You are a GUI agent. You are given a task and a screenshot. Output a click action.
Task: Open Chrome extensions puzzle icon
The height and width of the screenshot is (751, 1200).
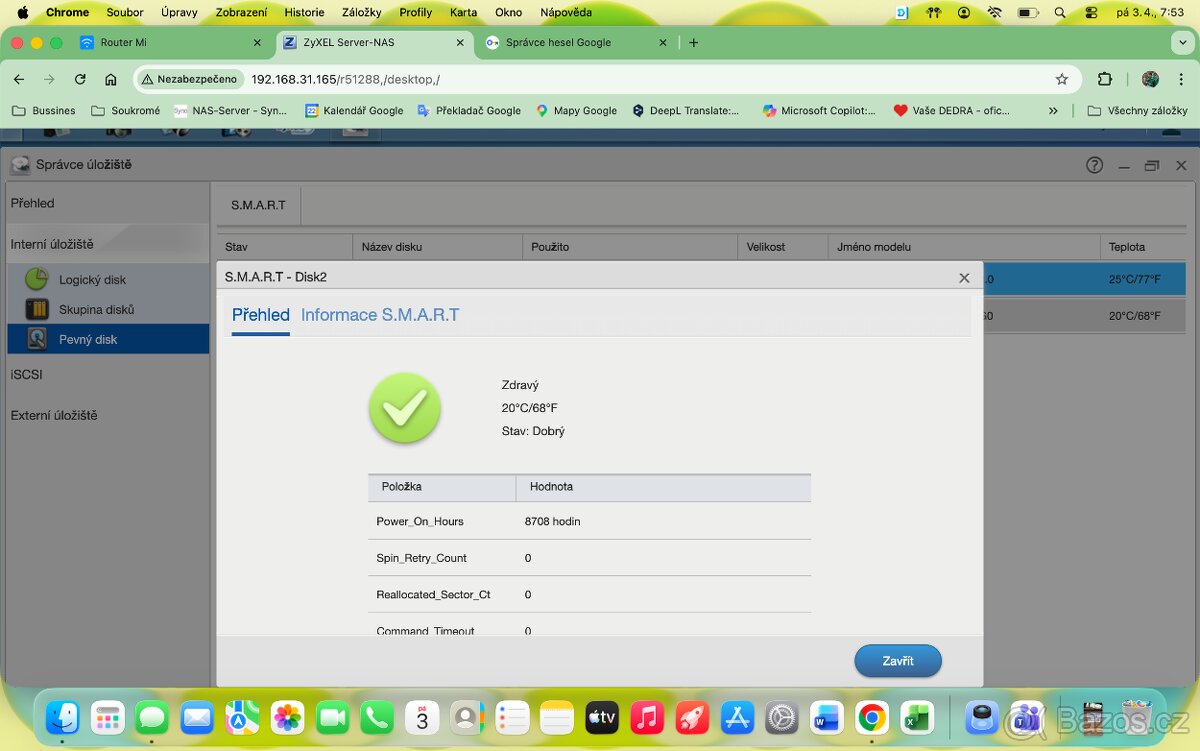click(x=1105, y=79)
